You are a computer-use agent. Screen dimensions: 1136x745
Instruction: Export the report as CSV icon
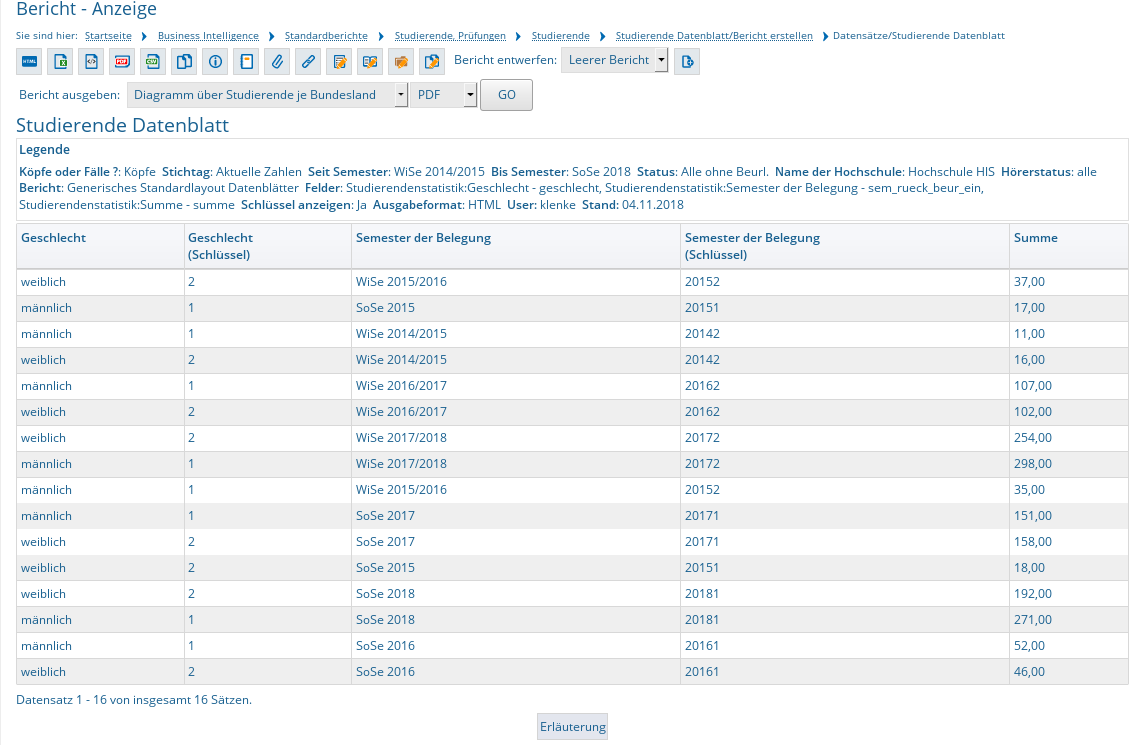[x=153, y=62]
